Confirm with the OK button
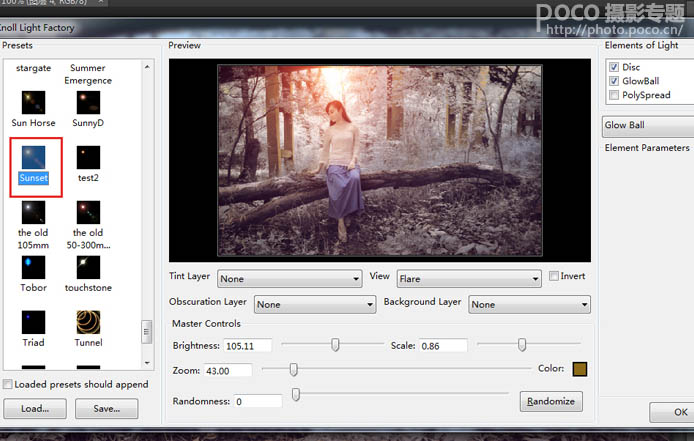This screenshot has width=694, height=441. pos(673,412)
